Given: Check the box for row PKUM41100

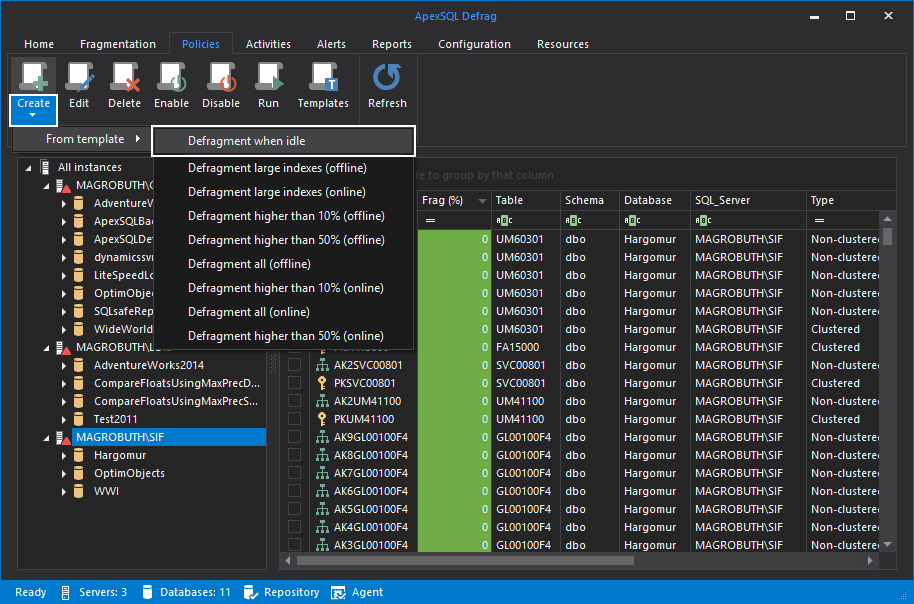Looking at the screenshot, I should 294,419.
